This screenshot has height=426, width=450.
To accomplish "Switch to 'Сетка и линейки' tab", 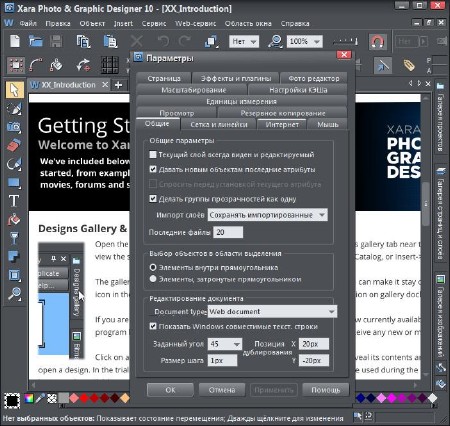I will [x=219, y=124].
